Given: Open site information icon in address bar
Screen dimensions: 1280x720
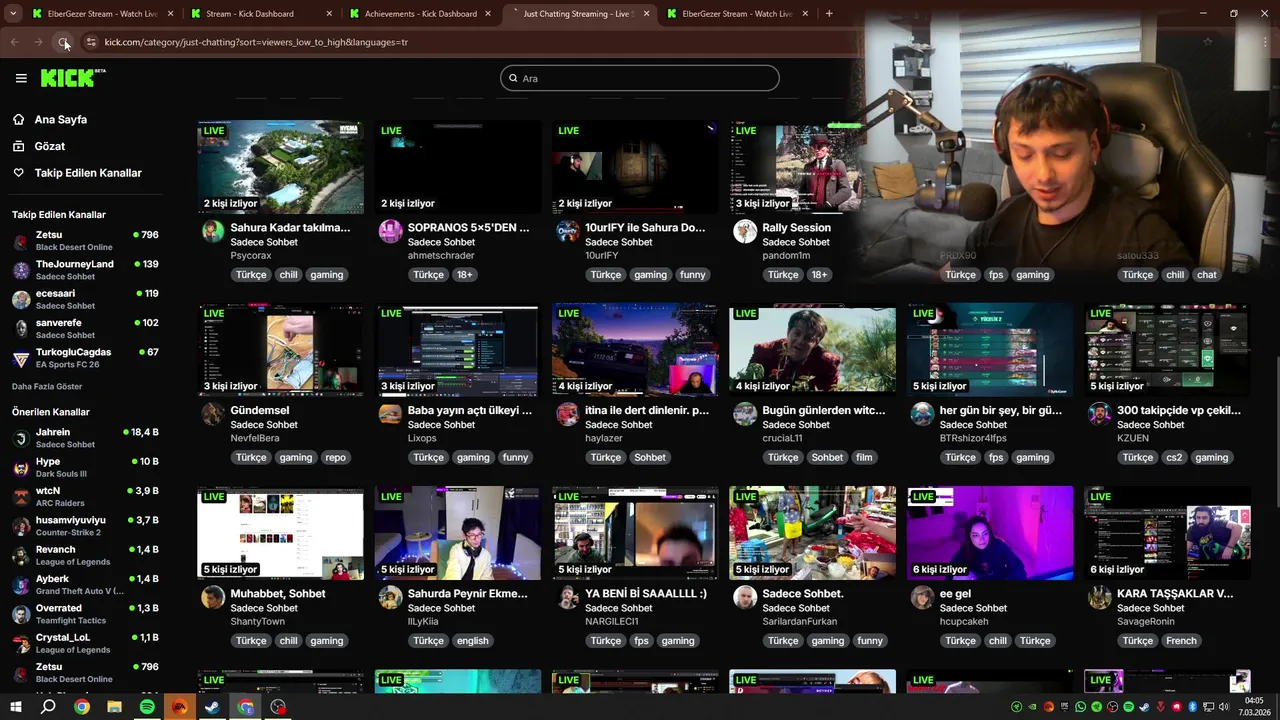Looking at the screenshot, I should pyautogui.click(x=91, y=42).
